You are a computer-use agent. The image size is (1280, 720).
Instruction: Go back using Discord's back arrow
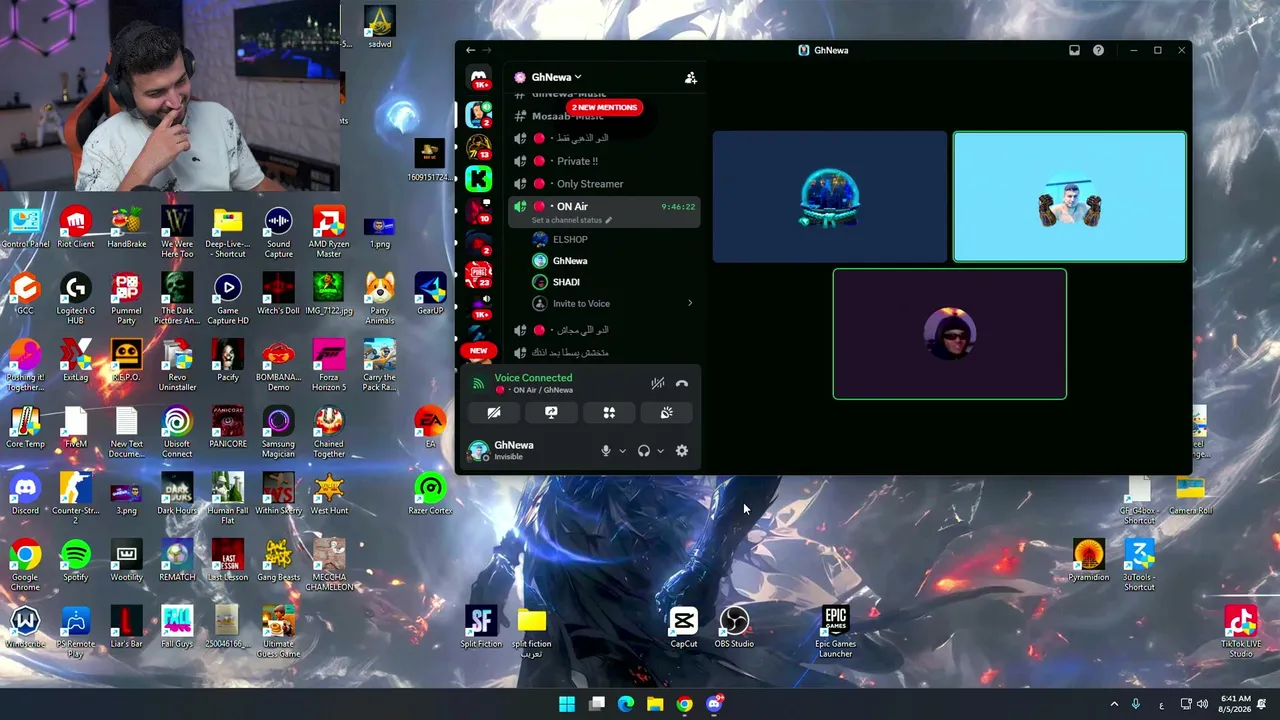(470, 50)
